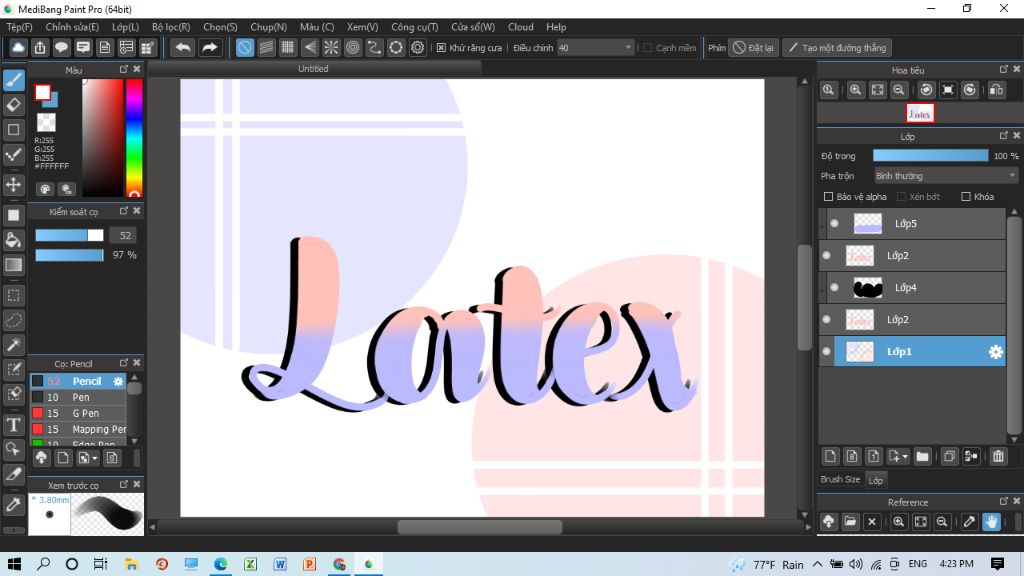1024x576 pixels.
Task: Zoom out on navigator panel
Action: click(899, 90)
